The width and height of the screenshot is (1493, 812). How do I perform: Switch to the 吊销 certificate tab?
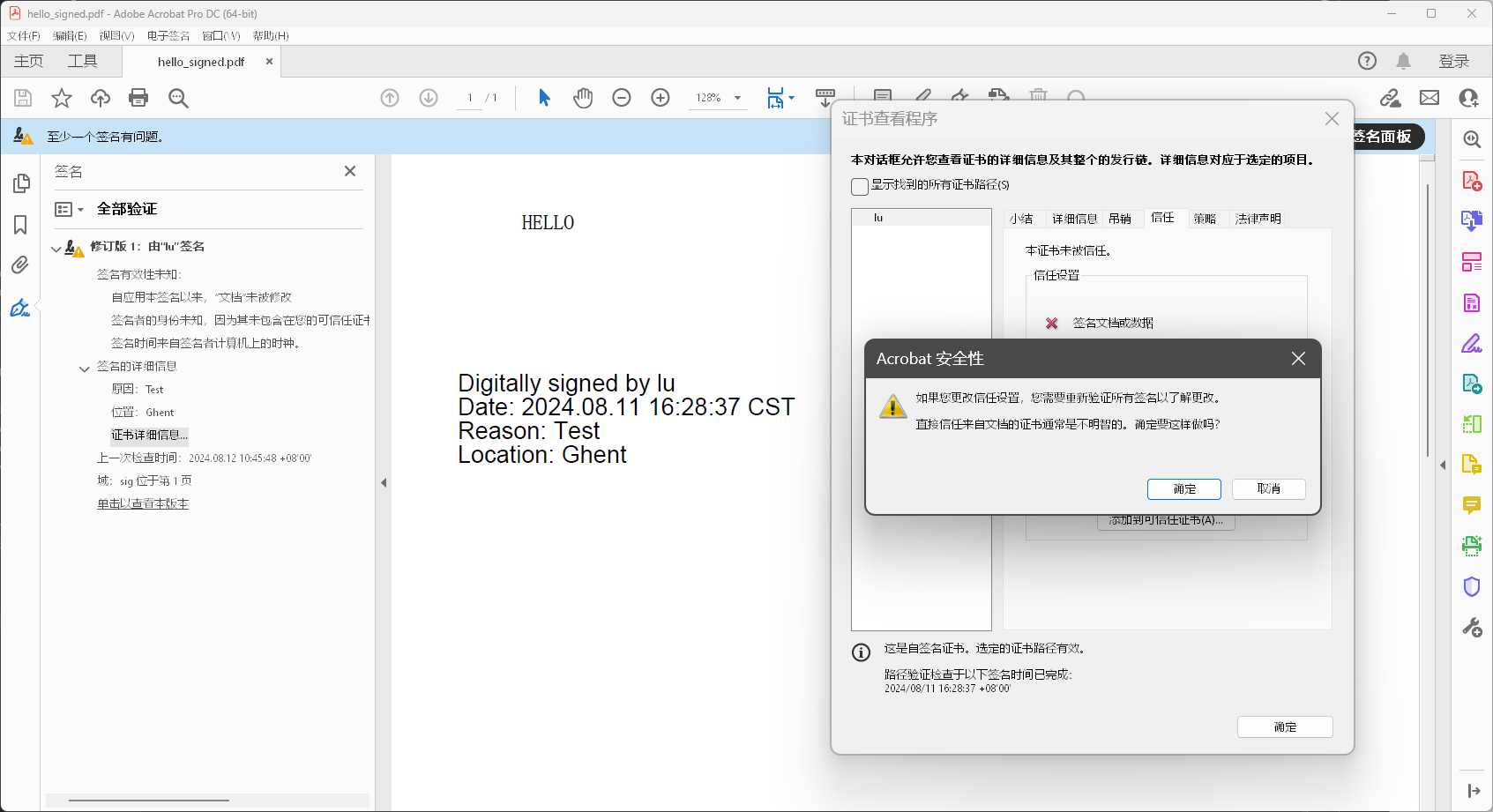(x=1120, y=219)
